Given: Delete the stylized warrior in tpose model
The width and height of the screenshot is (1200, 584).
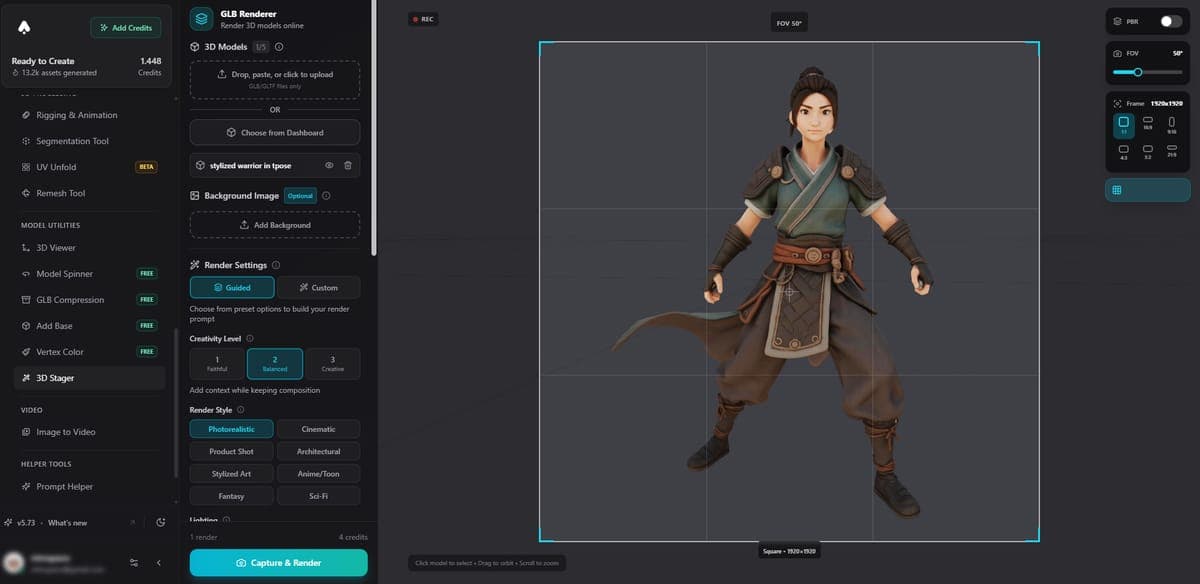Looking at the screenshot, I should [x=348, y=165].
